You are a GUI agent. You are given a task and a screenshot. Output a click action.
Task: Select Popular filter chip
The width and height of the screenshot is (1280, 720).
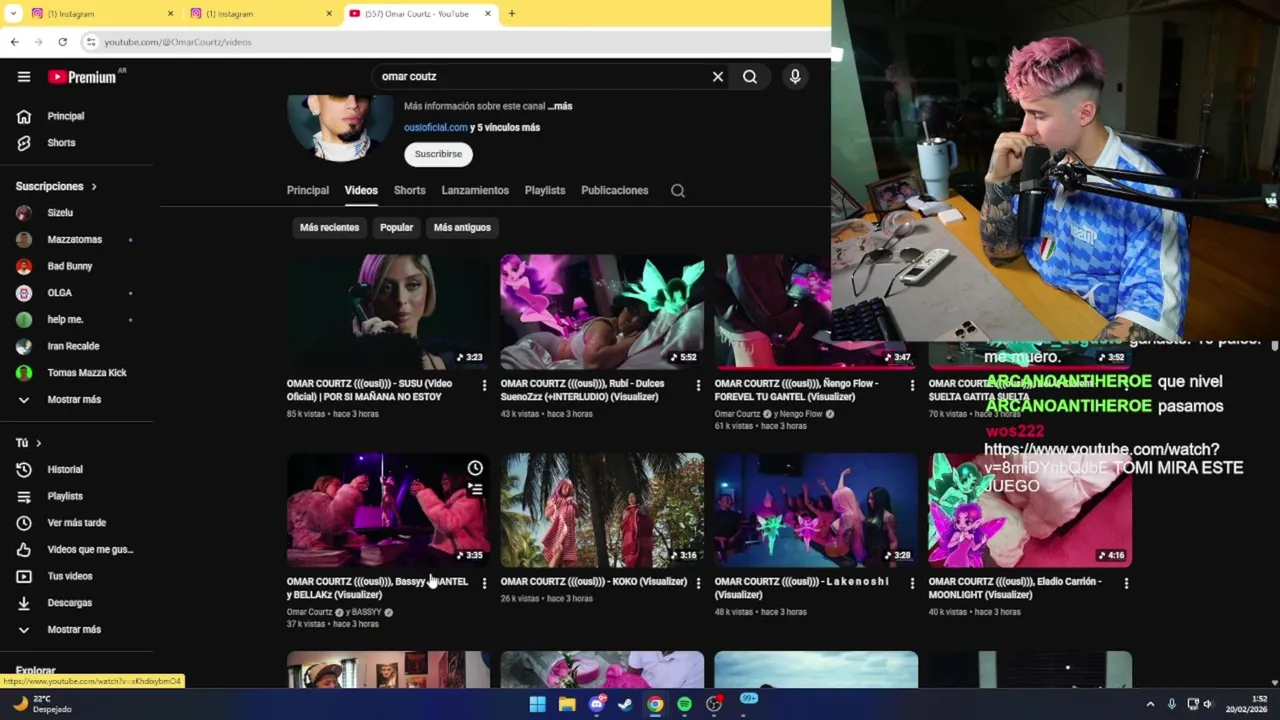tap(396, 228)
